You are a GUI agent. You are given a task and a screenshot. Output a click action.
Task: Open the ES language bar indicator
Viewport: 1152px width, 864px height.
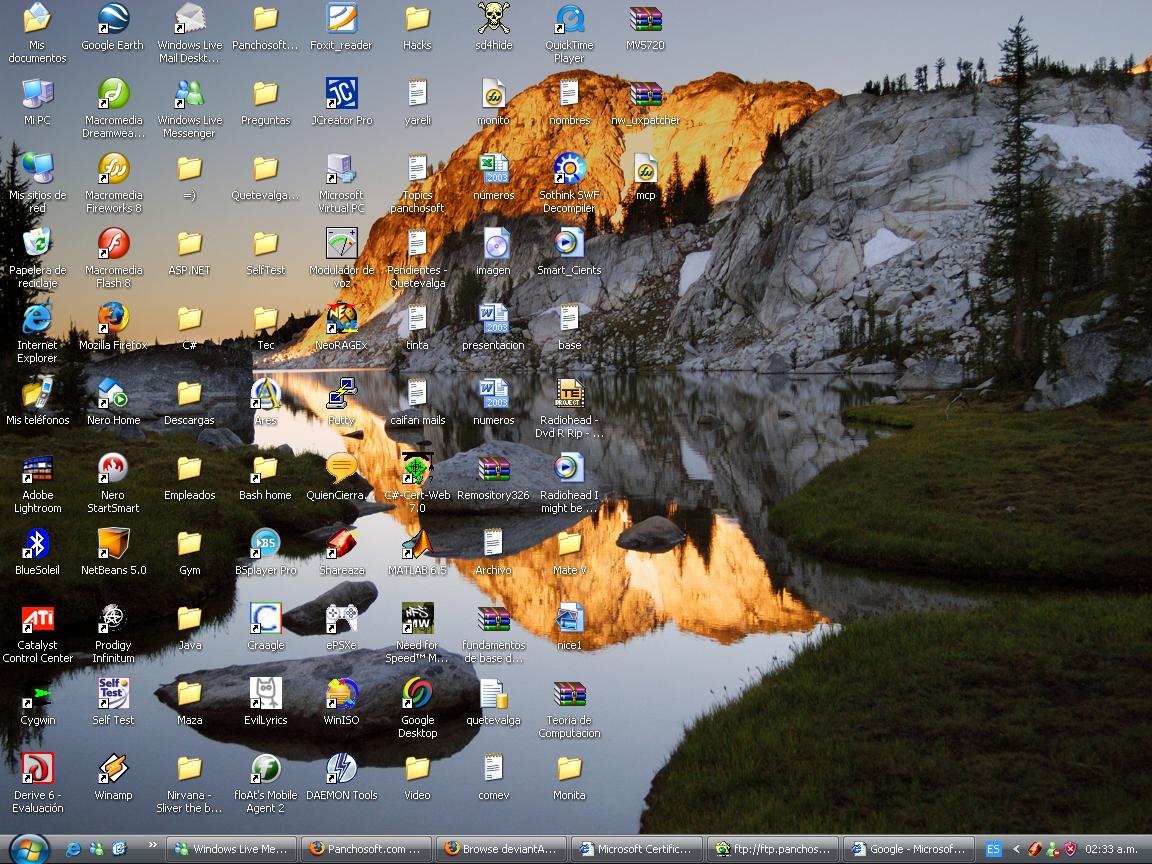tap(993, 849)
